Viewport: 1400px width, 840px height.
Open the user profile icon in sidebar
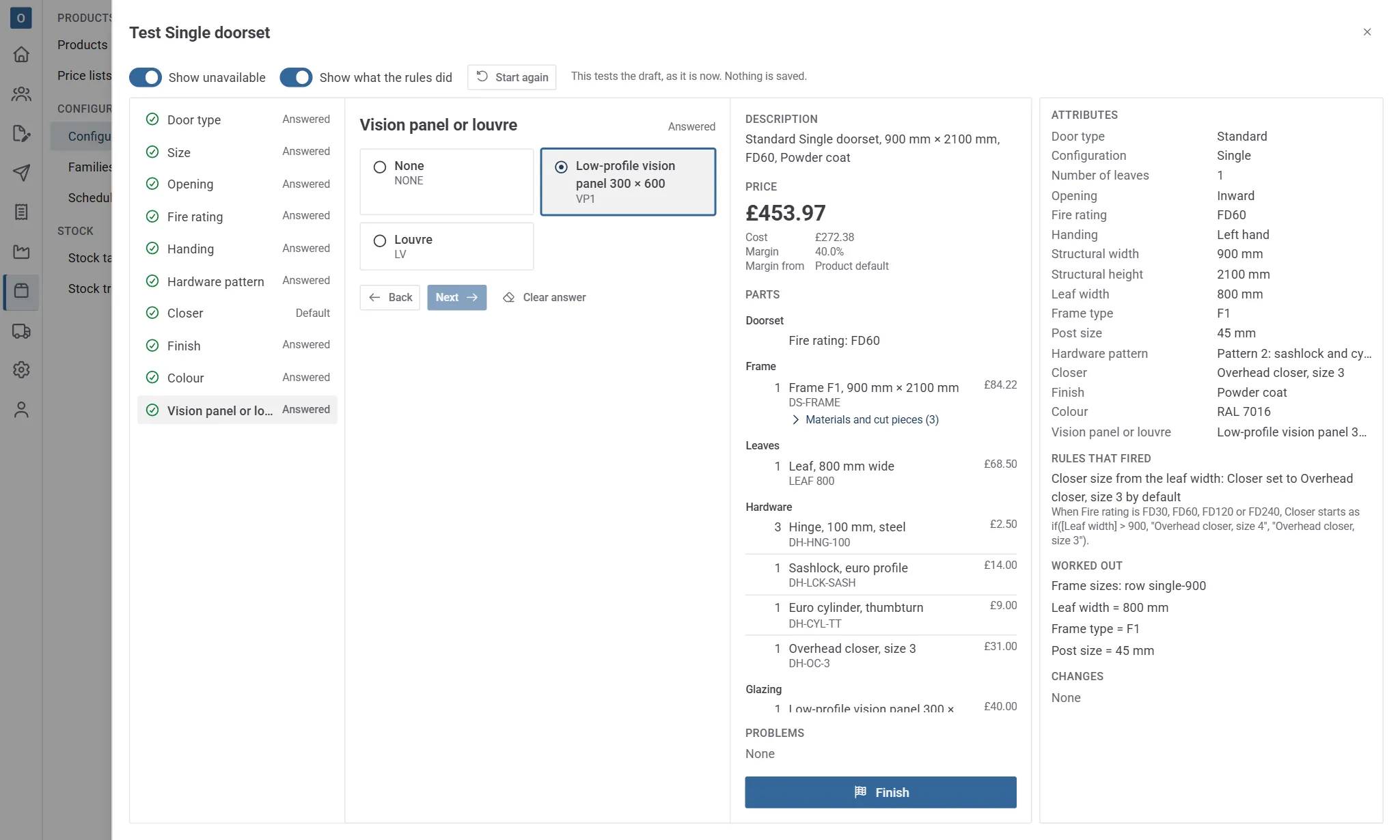[21, 410]
